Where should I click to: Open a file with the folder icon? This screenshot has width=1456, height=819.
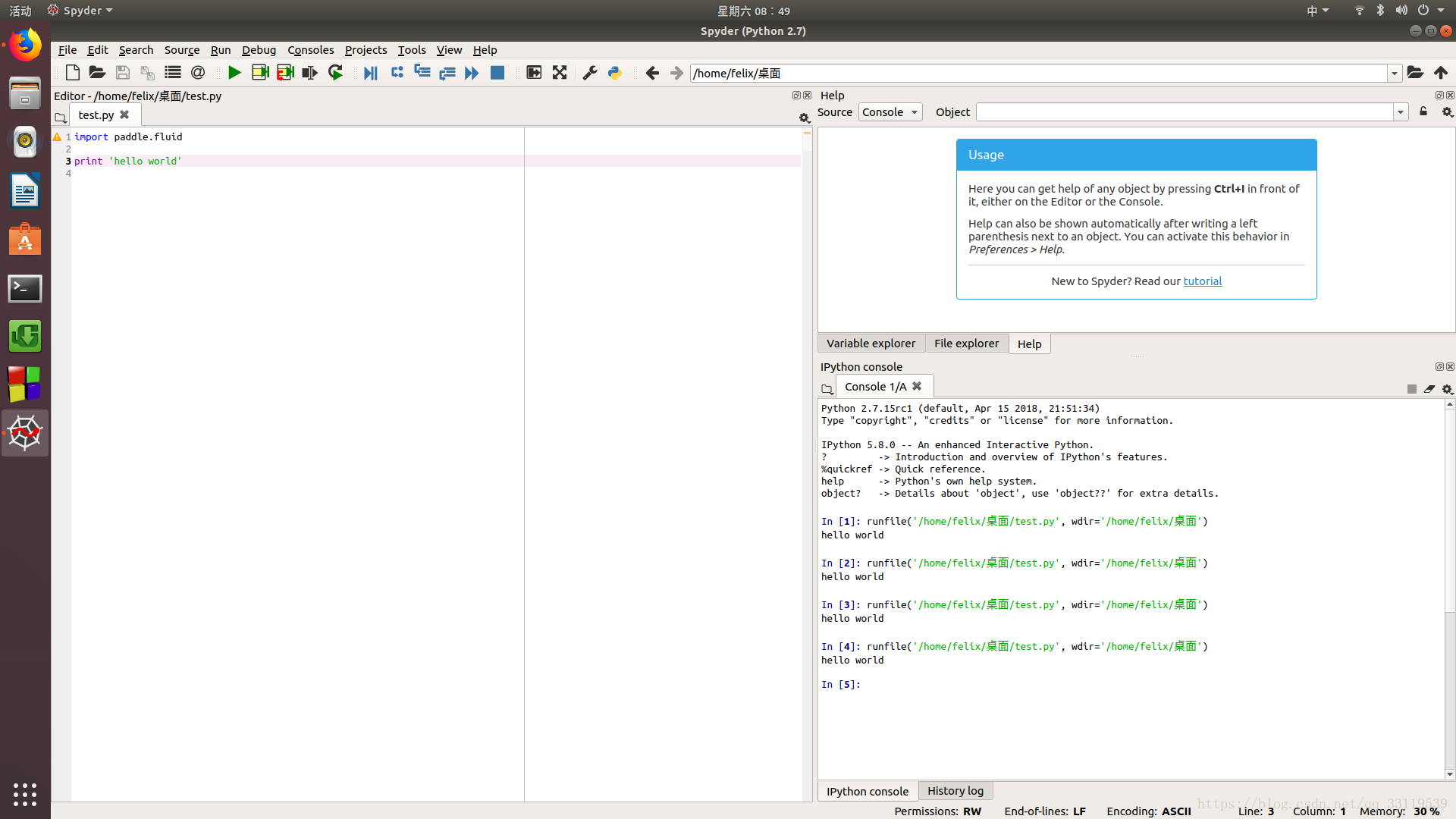point(97,73)
